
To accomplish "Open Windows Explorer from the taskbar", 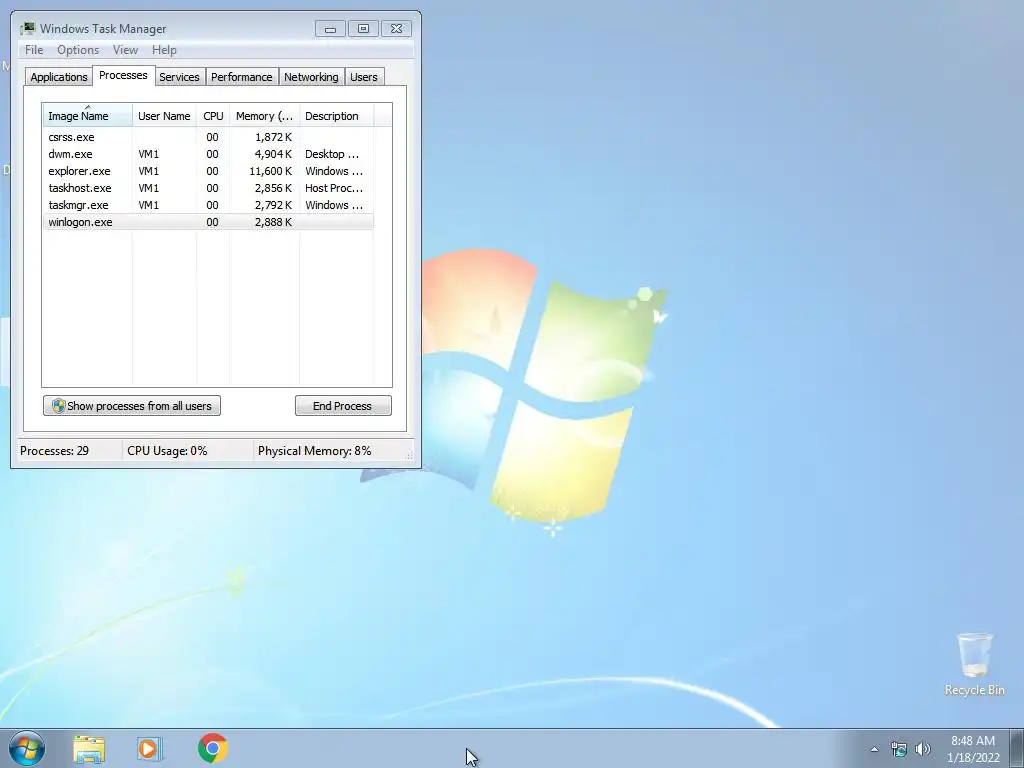I will [x=89, y=748].
